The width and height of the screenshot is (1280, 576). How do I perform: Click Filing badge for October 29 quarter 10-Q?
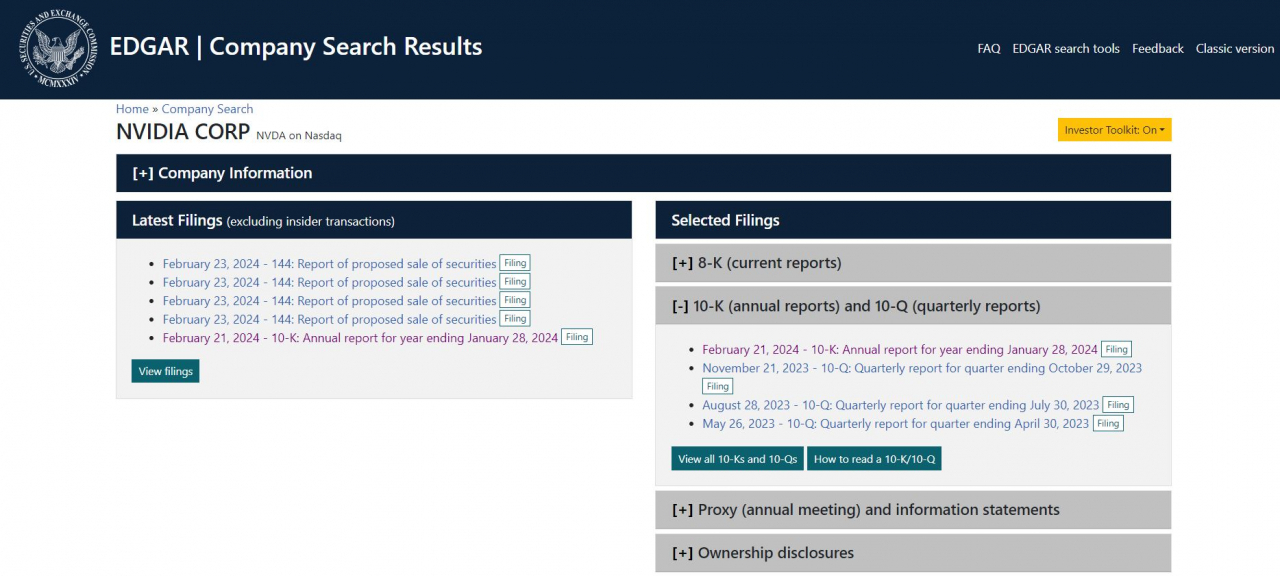pos(717,386)
